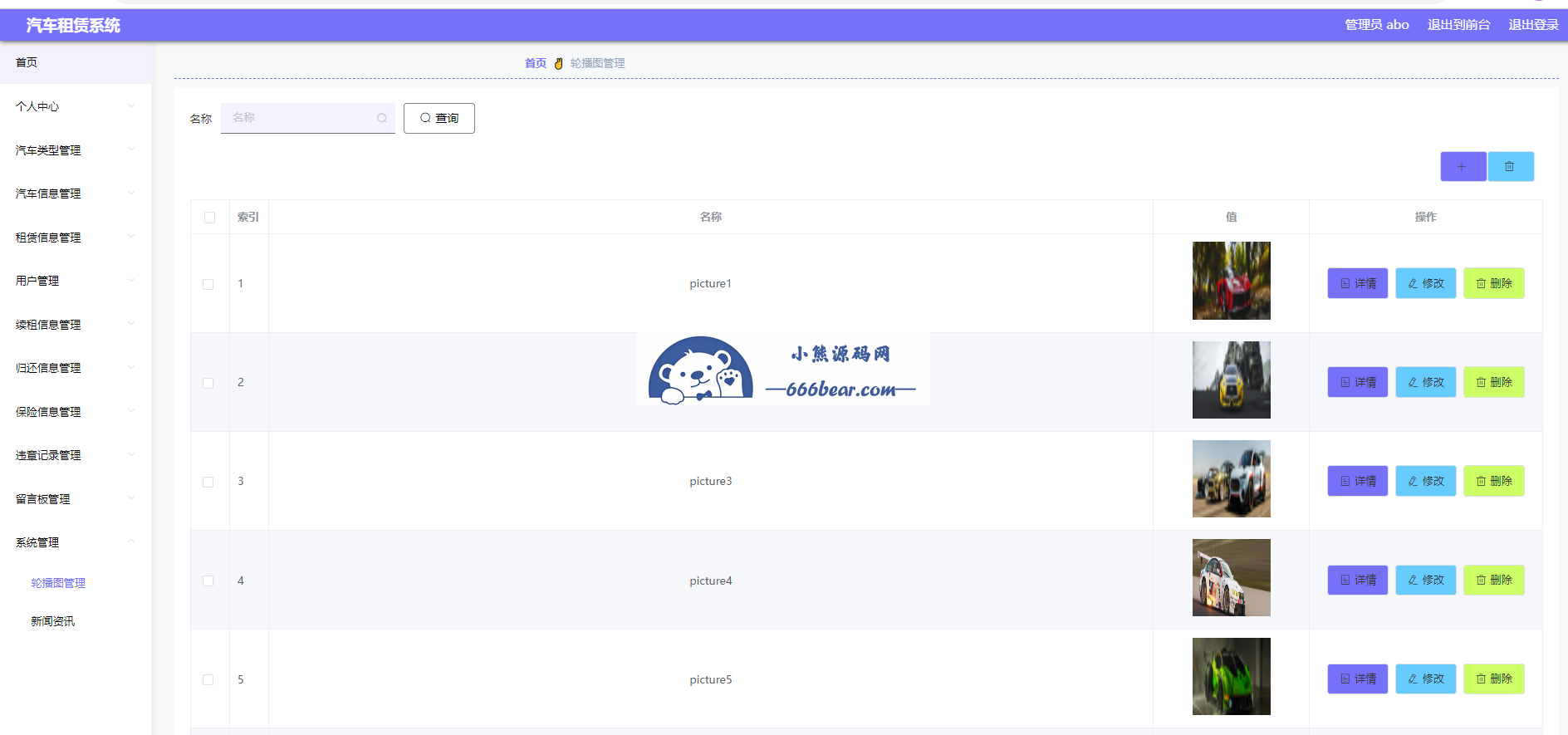This screenshot has height=735, width=1568.
Task: Click 退出登录 in the top bar
Action: click(x=1533, y=25)
